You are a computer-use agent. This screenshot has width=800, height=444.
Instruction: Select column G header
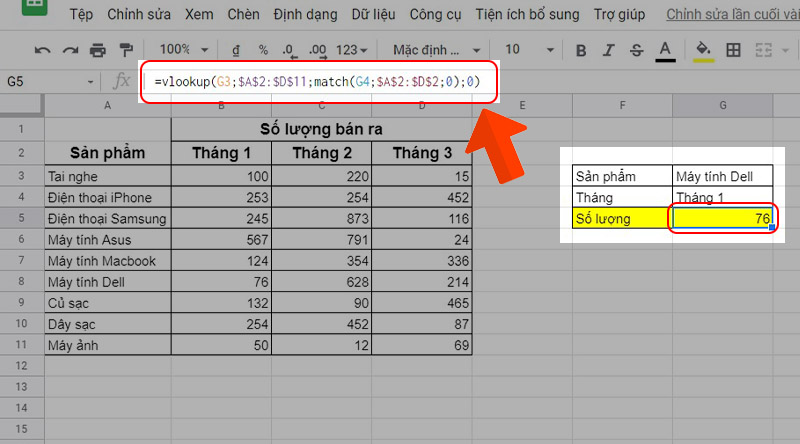click(x=722, y=106)
